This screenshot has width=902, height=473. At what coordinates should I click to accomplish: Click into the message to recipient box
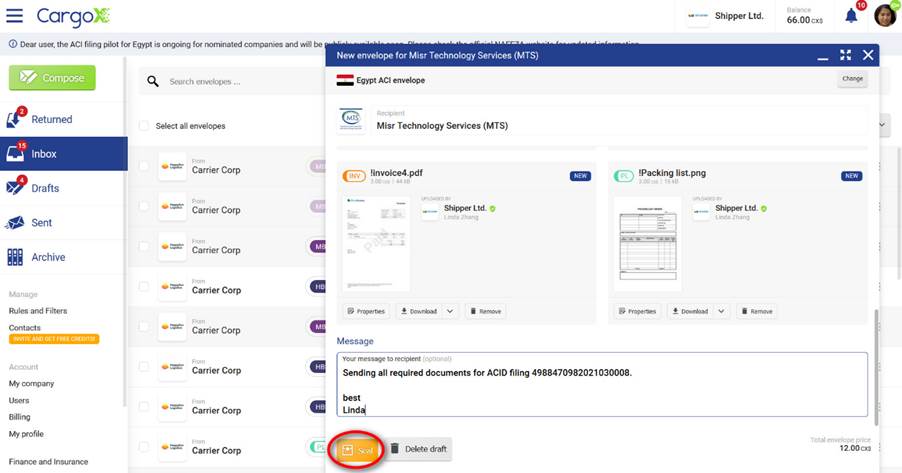[x=602, y=384]
